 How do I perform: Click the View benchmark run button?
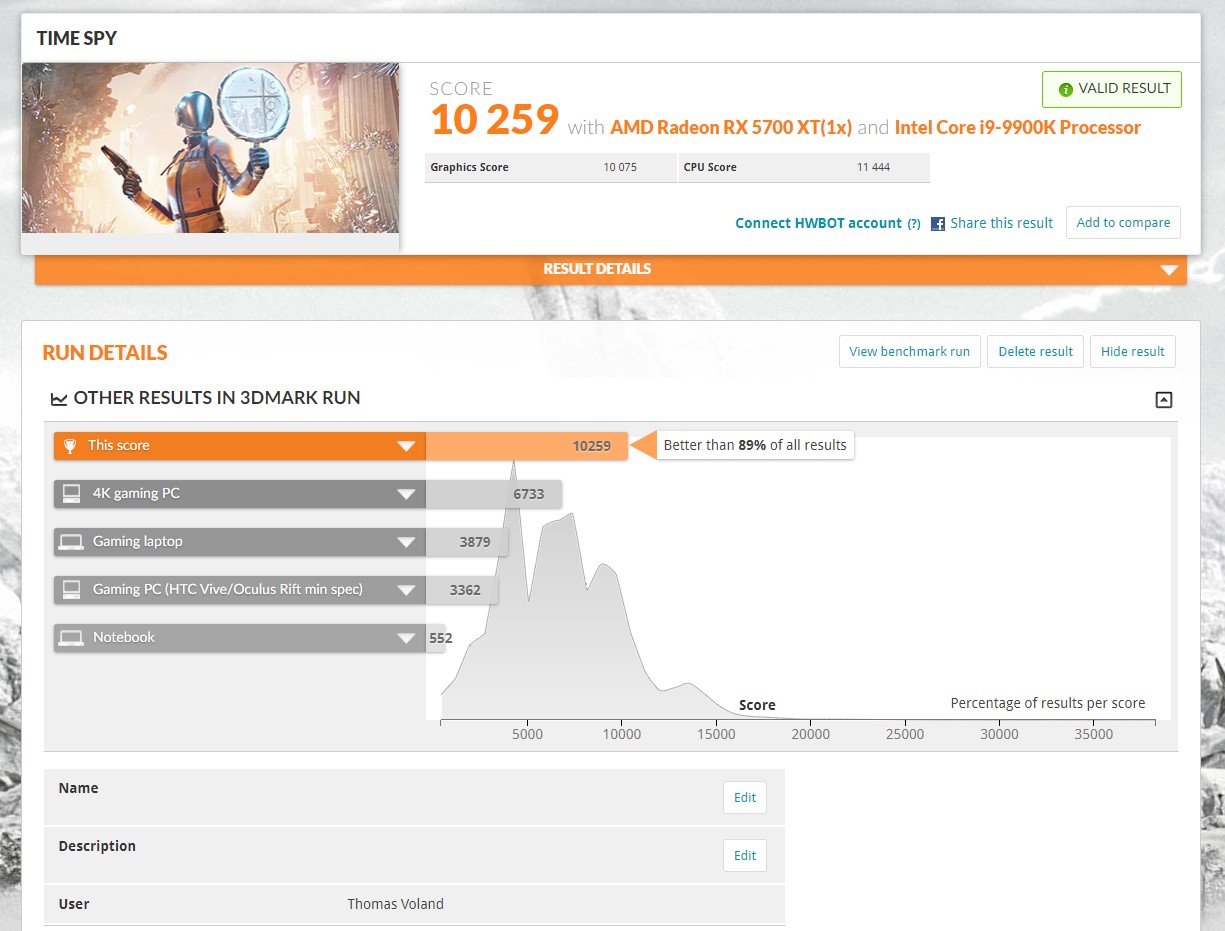(x=910, y=351)
